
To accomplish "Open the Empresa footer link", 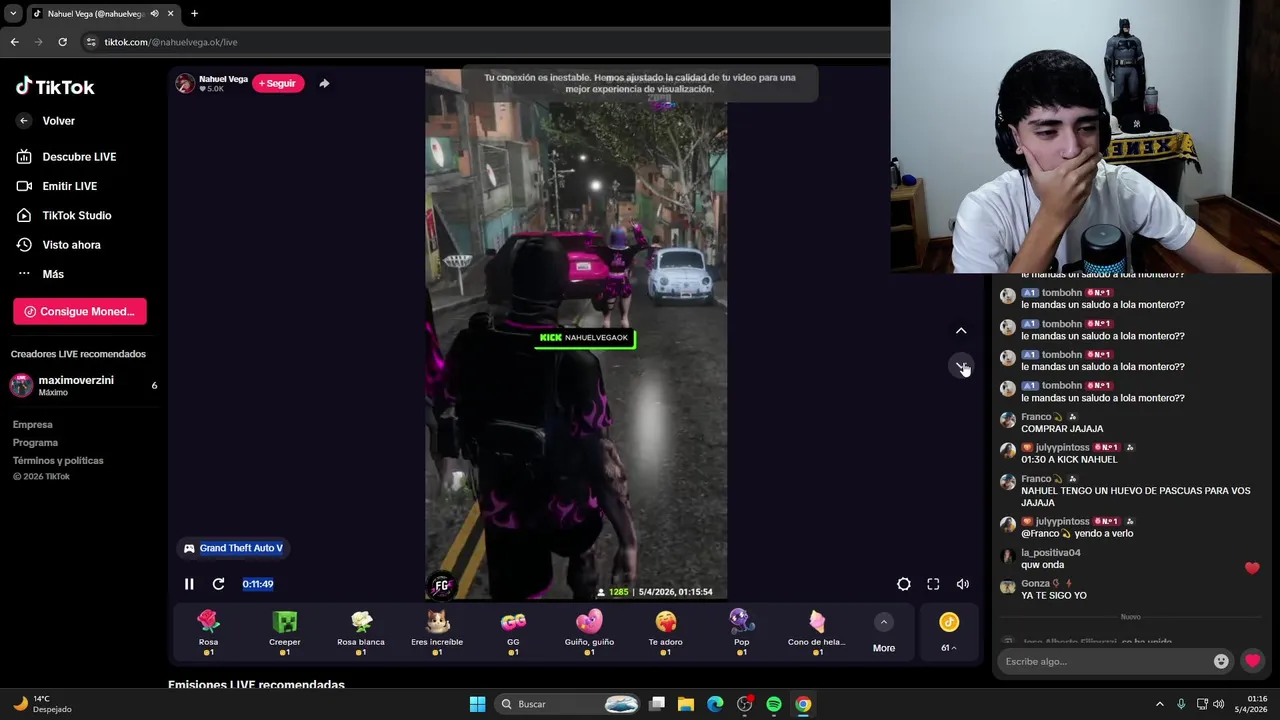I will 32,425.
